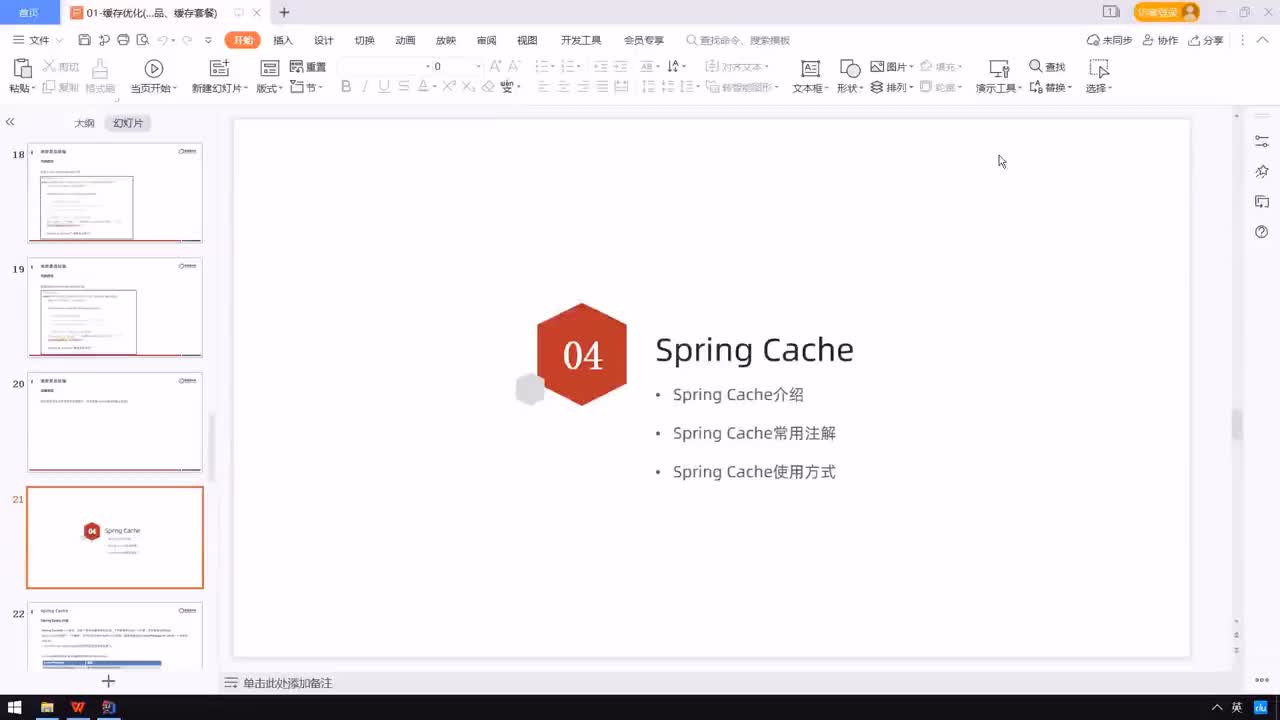Switch to the Transitions tab
The image size is (1280, 720).
tap(365, 40)
